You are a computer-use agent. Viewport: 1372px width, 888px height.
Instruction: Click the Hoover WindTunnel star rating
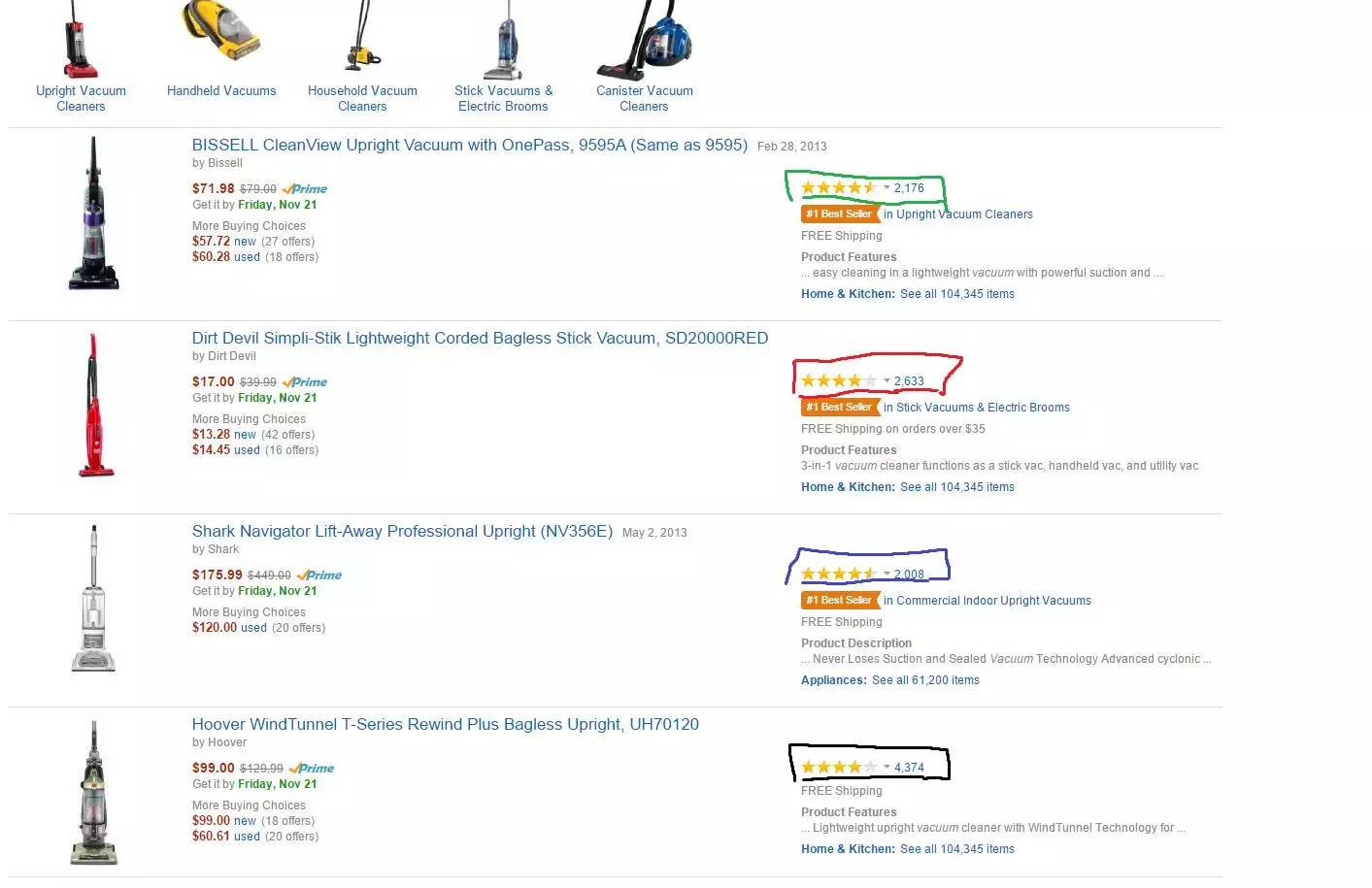[x=839, y=768]
